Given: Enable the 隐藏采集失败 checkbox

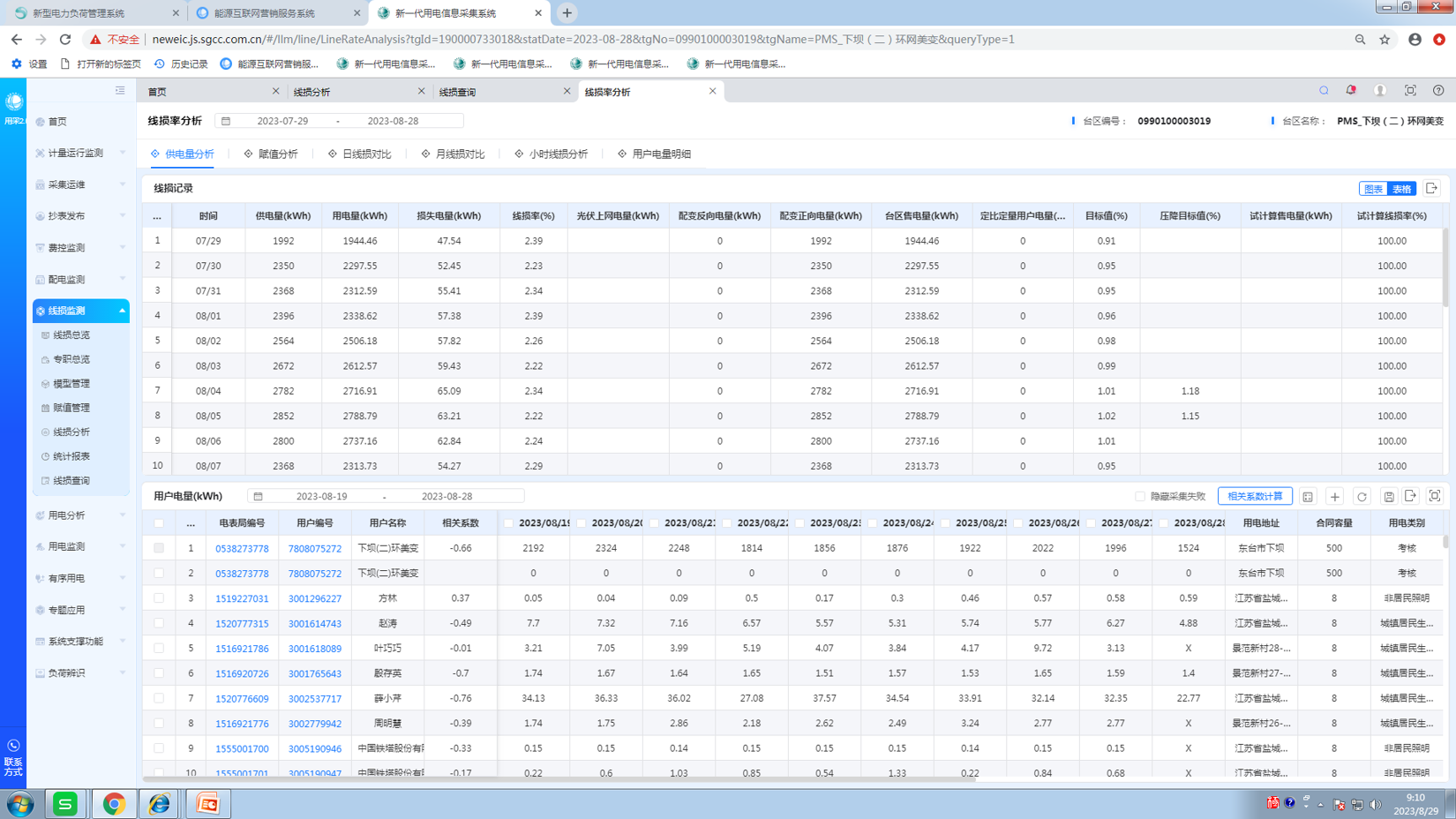Looking at the screenshot, I should click(1140, 497).
